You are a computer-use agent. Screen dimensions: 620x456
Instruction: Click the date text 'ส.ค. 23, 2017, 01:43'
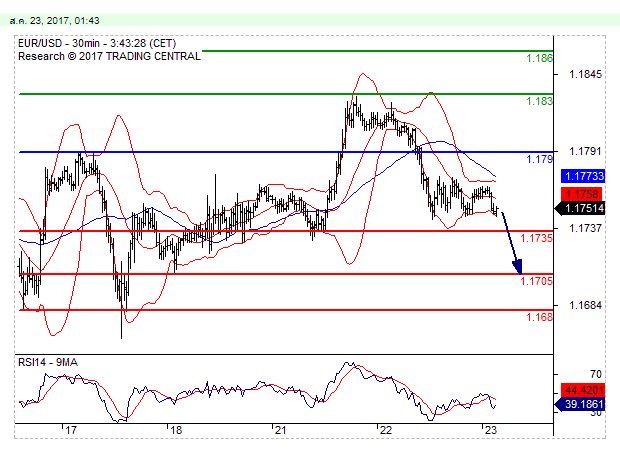pos(55,21)
